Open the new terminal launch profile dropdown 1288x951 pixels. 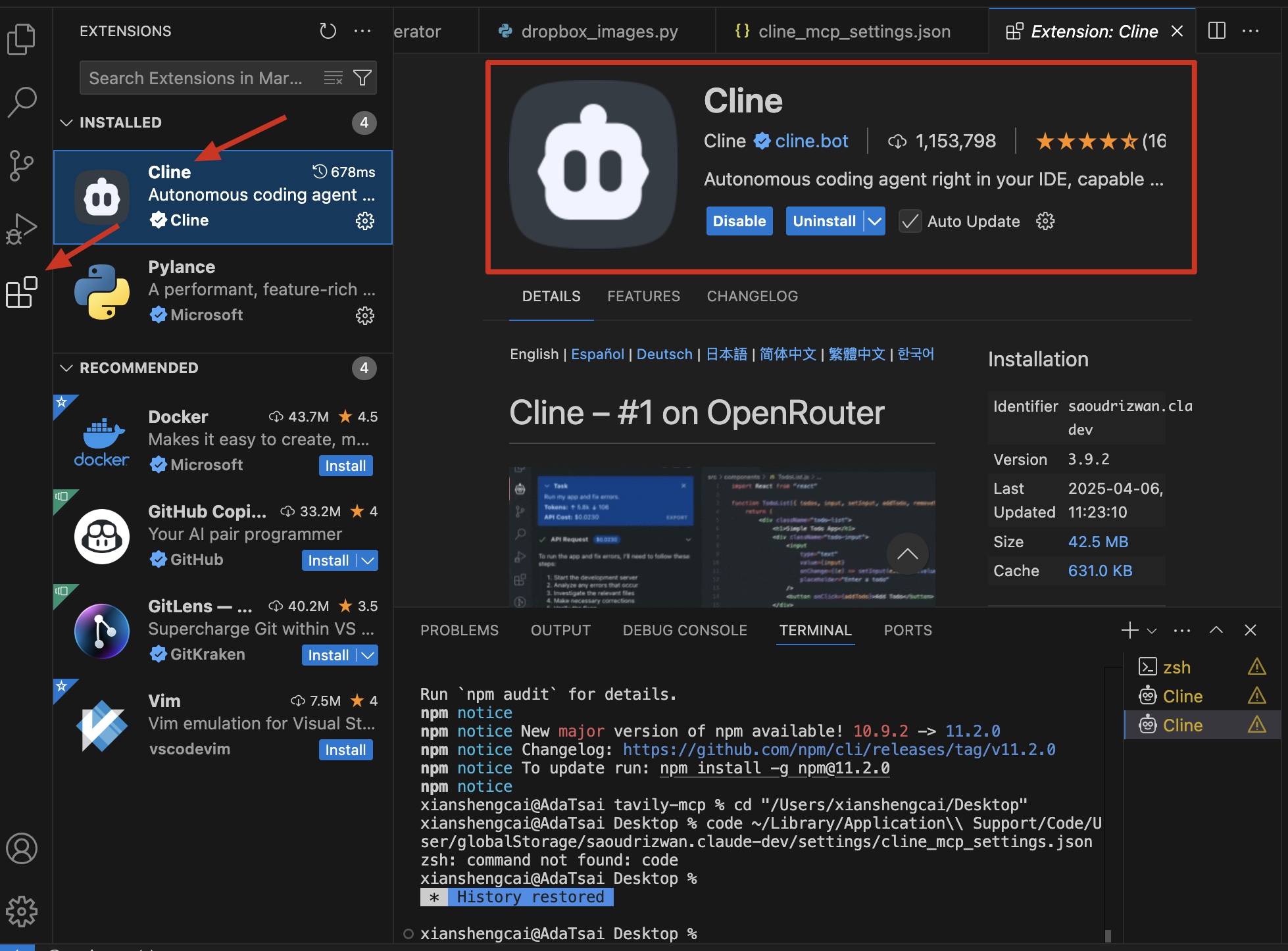coord(1152,631)
